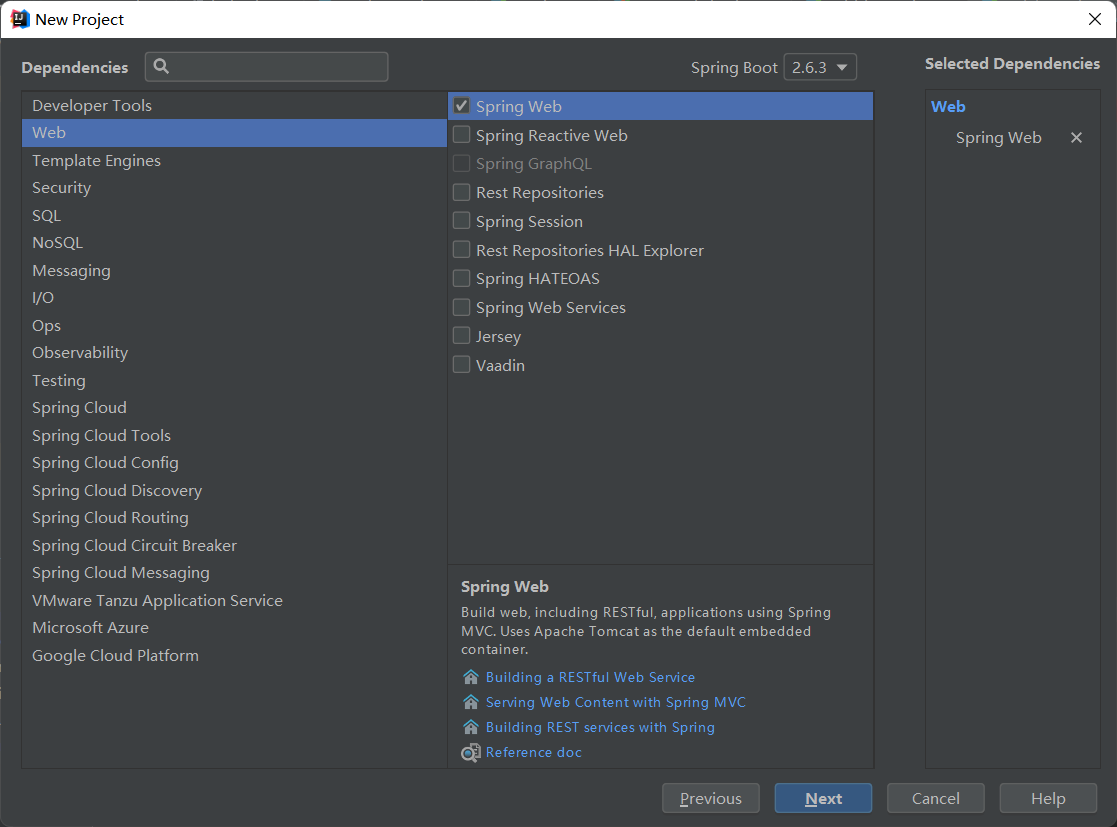Screen dimensions: 1117x827
Task: Select the Security category
Action: click(61, 188)
